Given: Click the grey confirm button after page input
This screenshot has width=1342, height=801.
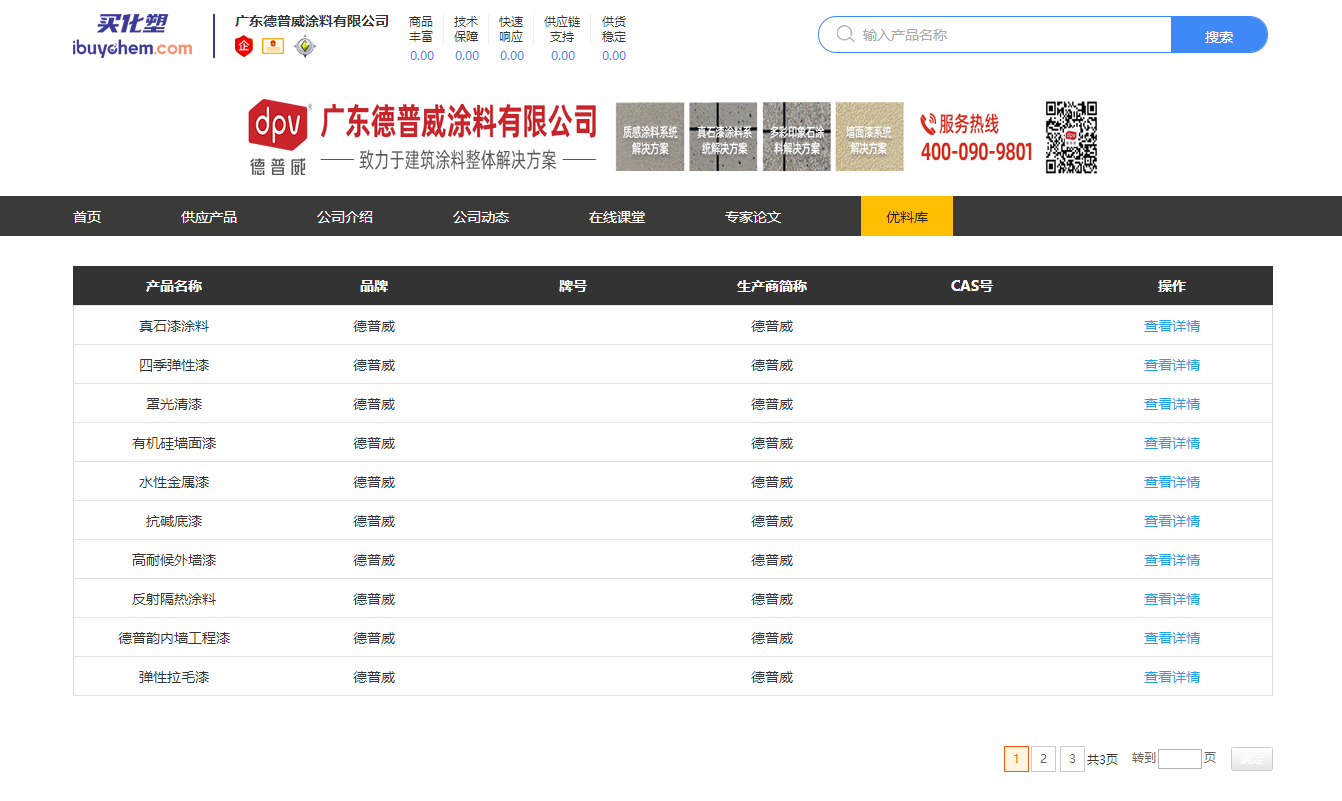Looking at the screenshot, I should click(1252, 759).
